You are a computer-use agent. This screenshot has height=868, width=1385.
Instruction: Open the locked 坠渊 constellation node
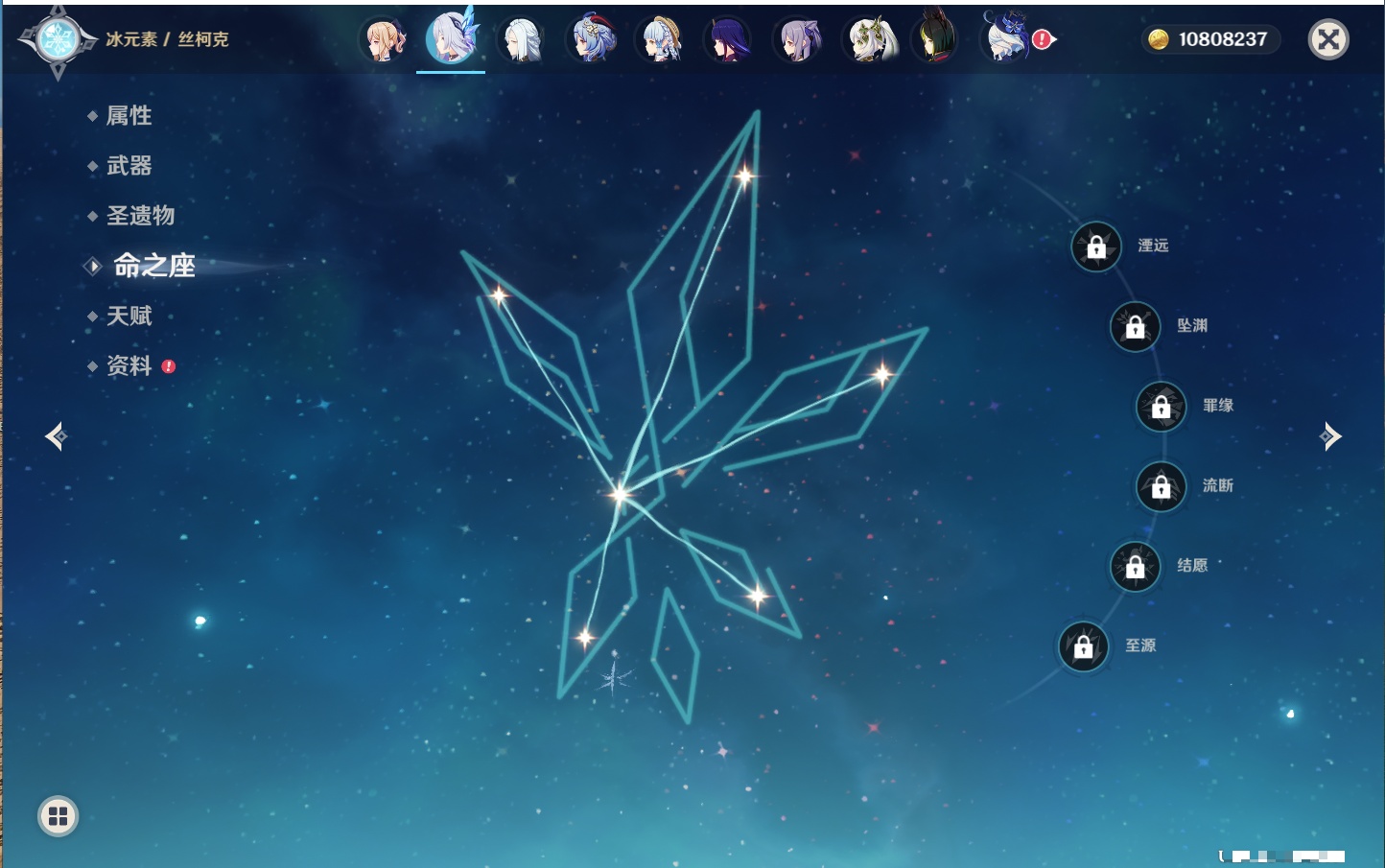(x=1136, y=326)
